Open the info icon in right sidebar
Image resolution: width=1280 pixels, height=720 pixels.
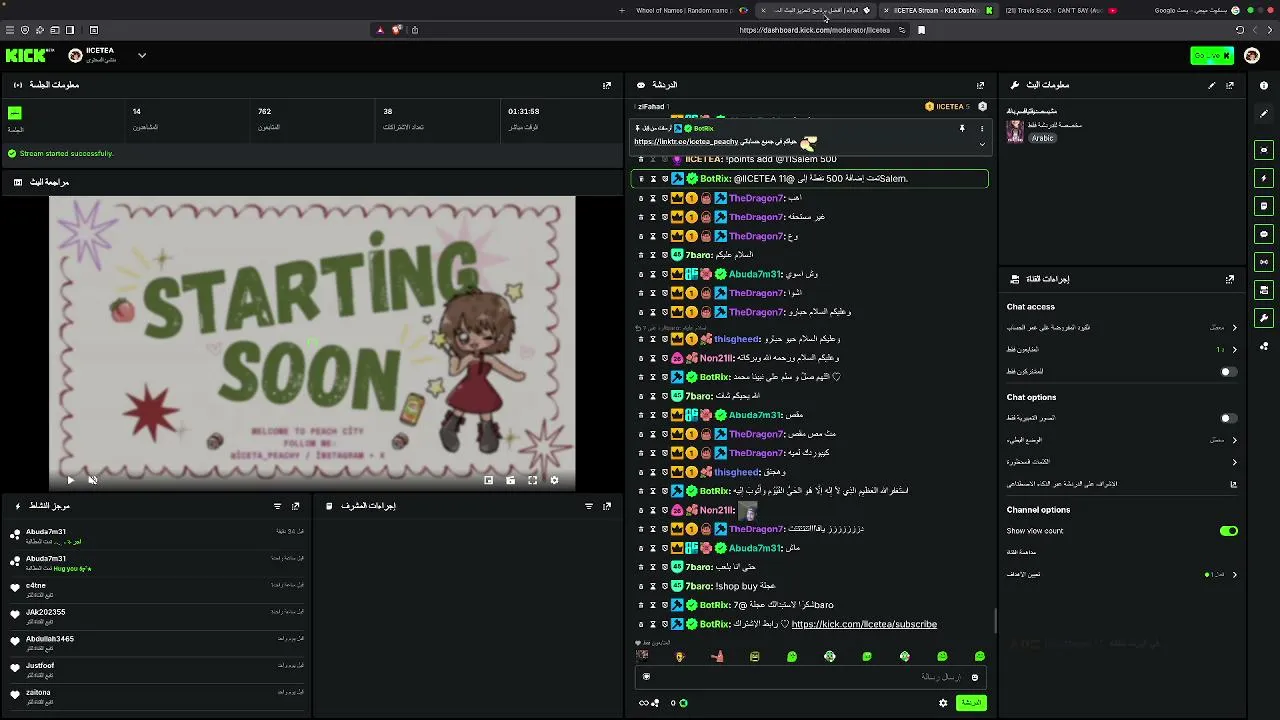pos(1264,85)
